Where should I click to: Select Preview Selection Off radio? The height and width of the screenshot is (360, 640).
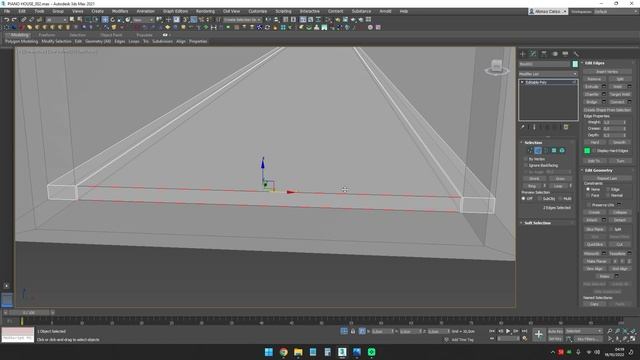[x=524, y=199]
